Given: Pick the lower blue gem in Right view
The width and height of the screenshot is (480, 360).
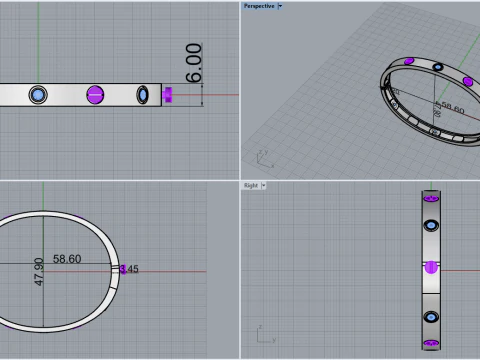Looking at the screenshot, I should 431,317.
